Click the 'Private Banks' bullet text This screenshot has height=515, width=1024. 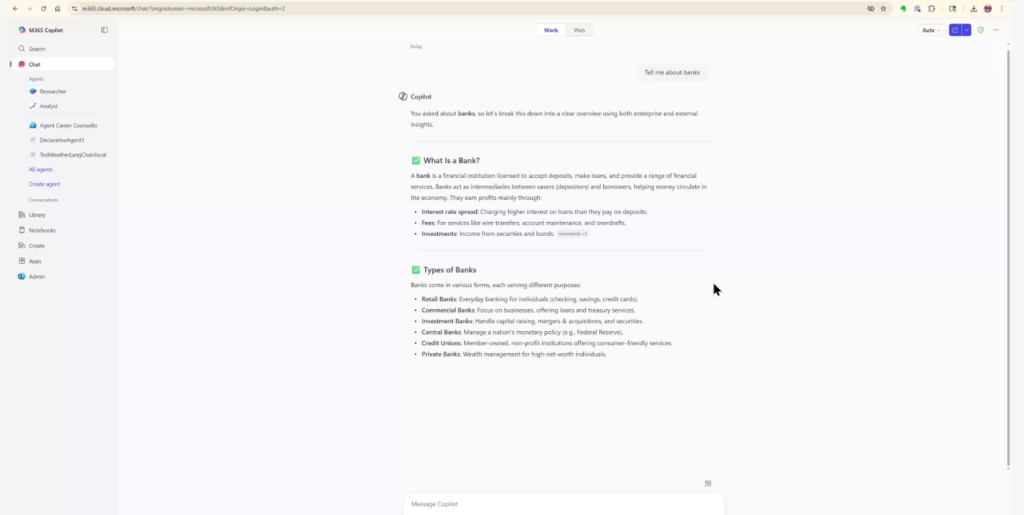tap(514, 354)
